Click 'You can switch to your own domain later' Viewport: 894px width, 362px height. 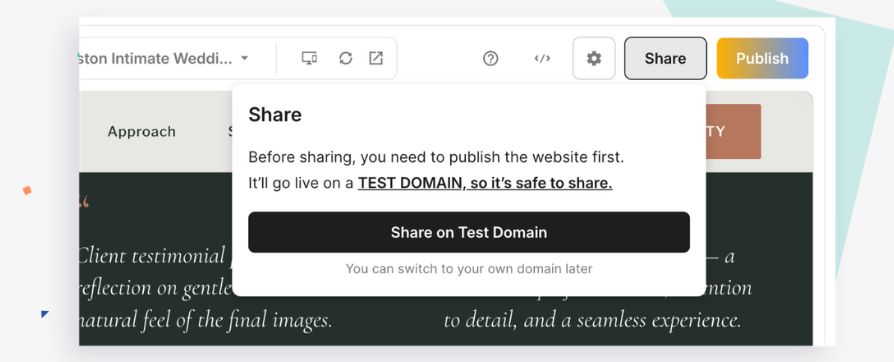tap(469, 269)
